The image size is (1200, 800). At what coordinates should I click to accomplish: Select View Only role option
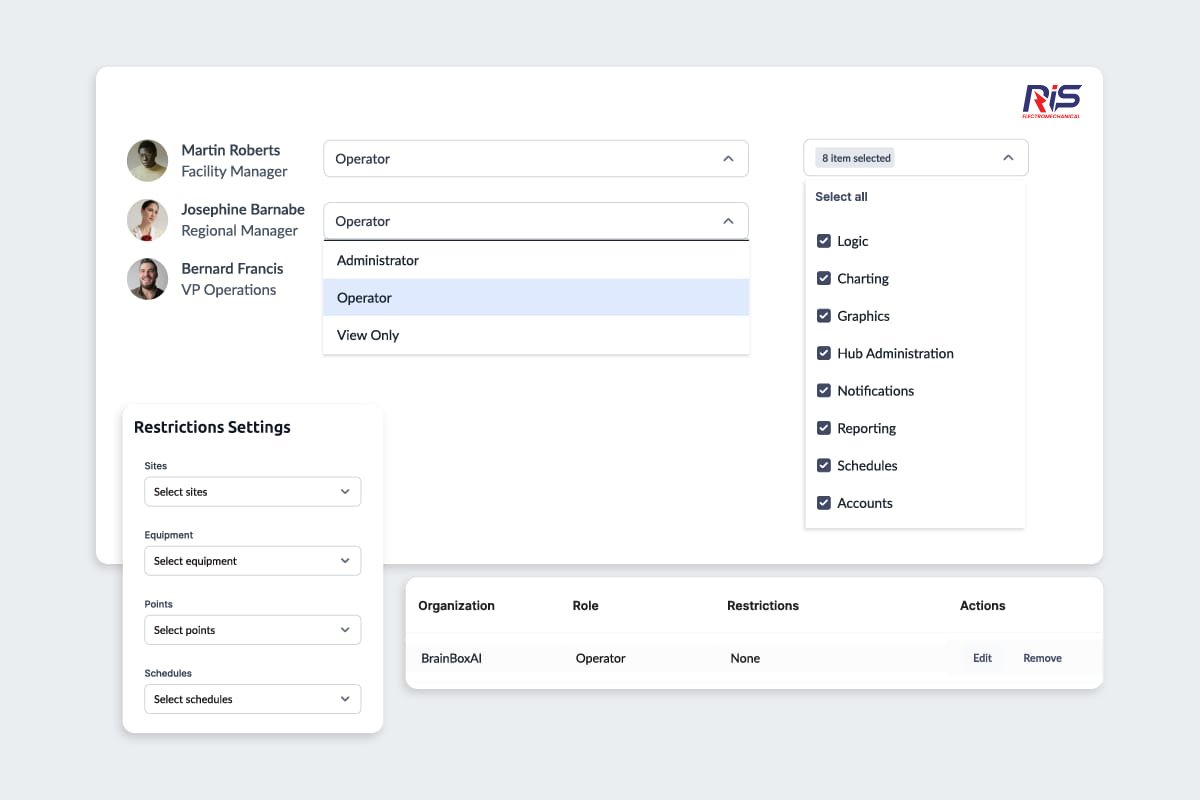pos(368,335)
